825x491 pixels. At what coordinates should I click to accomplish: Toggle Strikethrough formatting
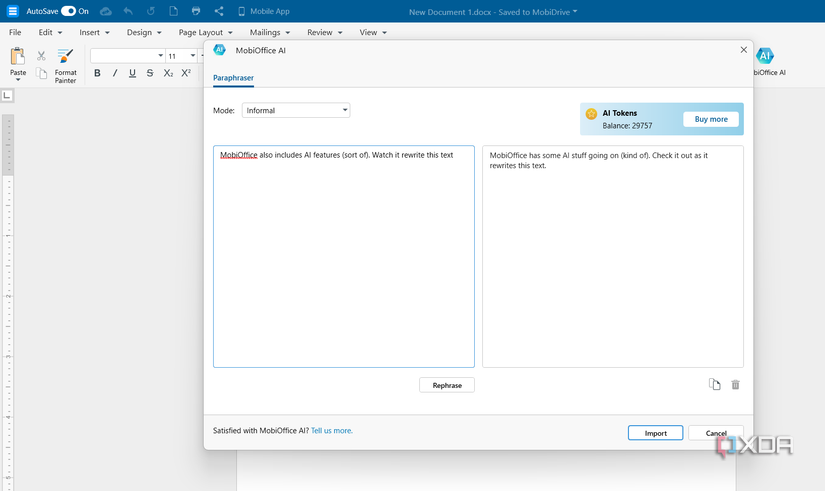150,73
